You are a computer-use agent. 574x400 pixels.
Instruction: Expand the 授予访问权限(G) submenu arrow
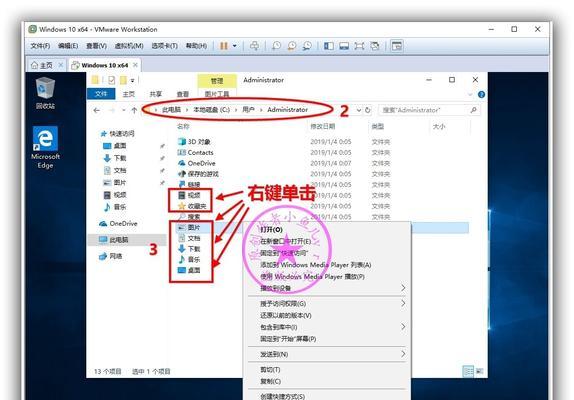[403, 303]
